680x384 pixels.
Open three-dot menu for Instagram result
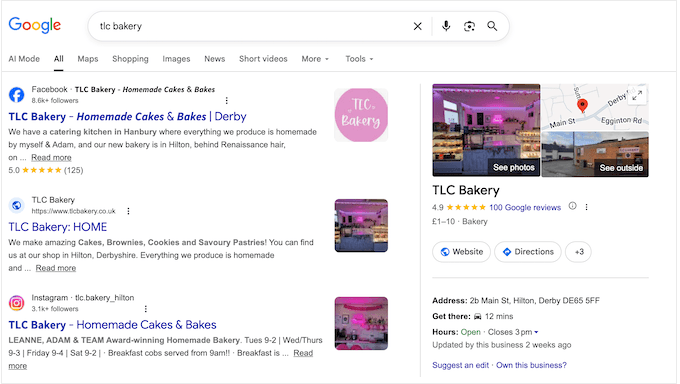(x=146, y=309)
